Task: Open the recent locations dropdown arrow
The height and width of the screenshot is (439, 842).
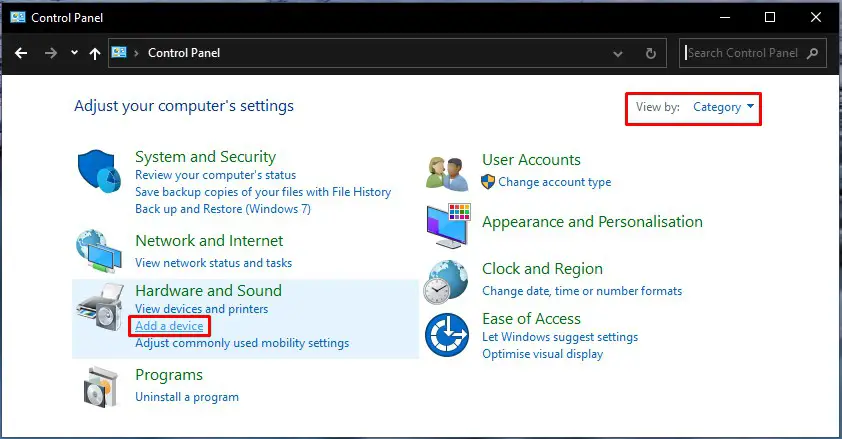Action: point(74,53)
